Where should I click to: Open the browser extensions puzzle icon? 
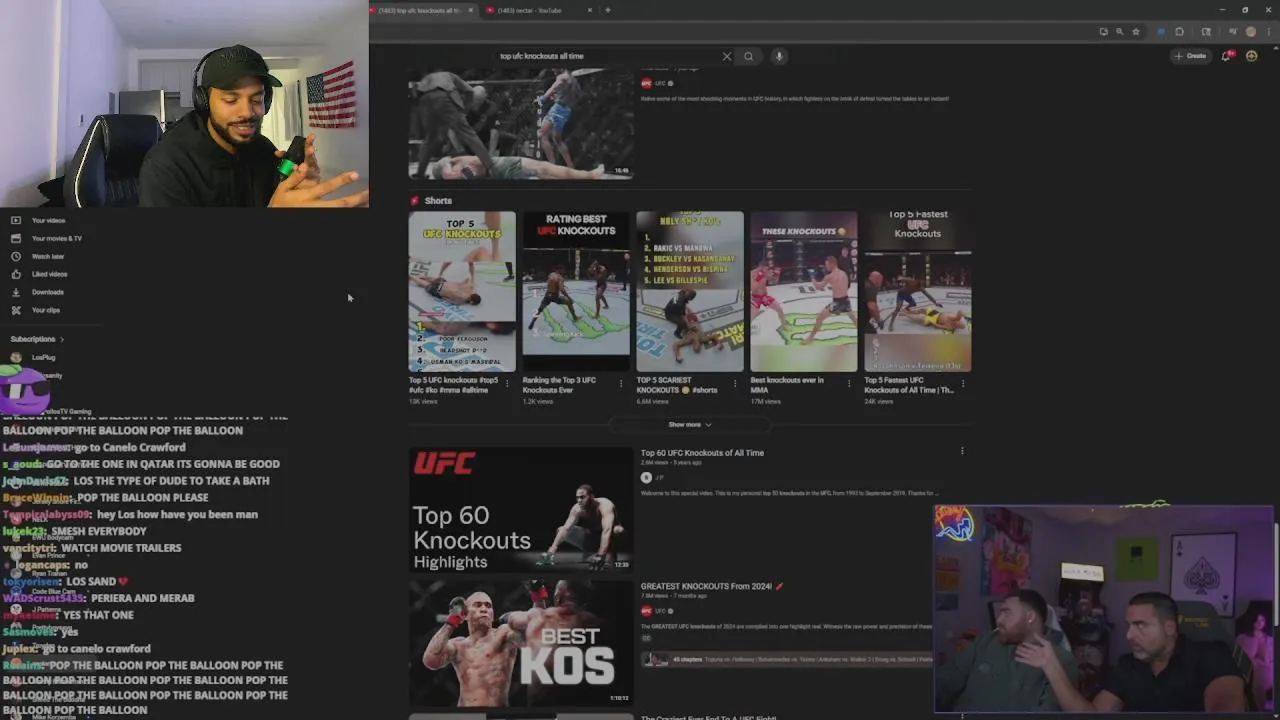coord(1180,32)
